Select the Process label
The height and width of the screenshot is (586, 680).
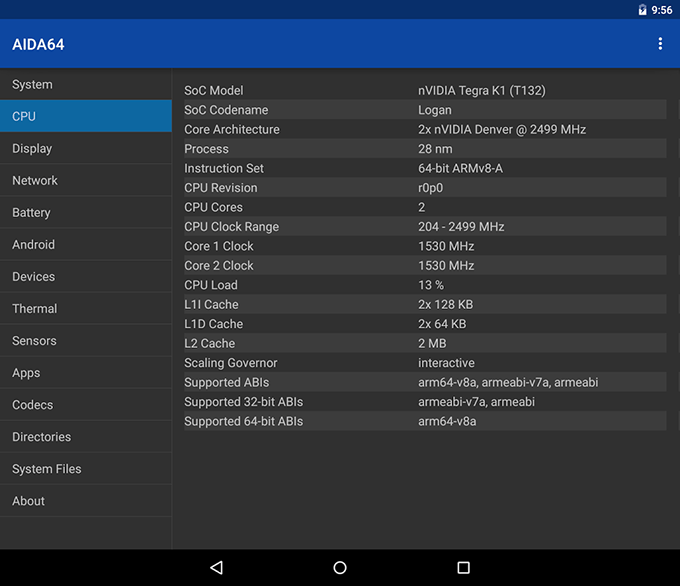point(206,149)
